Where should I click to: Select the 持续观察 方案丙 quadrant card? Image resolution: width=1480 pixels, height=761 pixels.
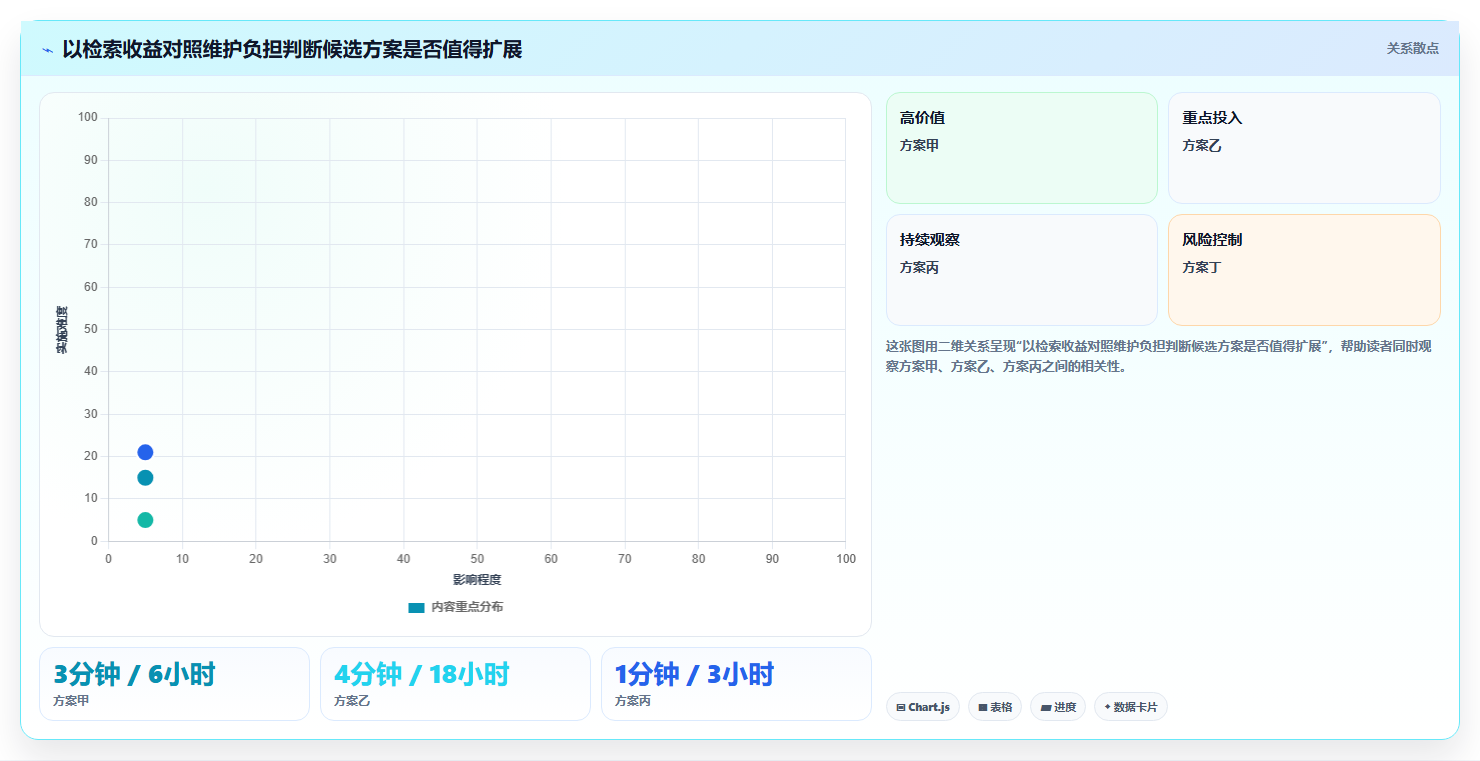1021,270
